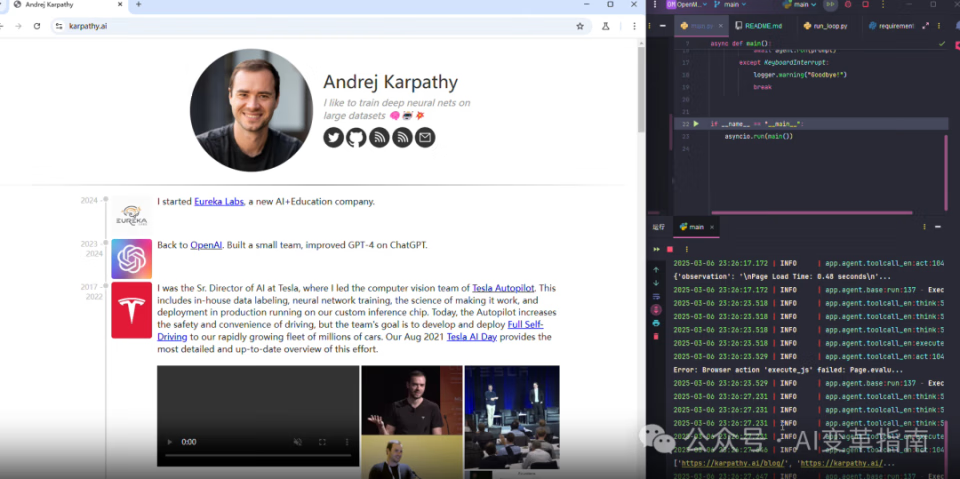
Task: Click the OpenAI logo thumbnail
Action: click(132, 259)
